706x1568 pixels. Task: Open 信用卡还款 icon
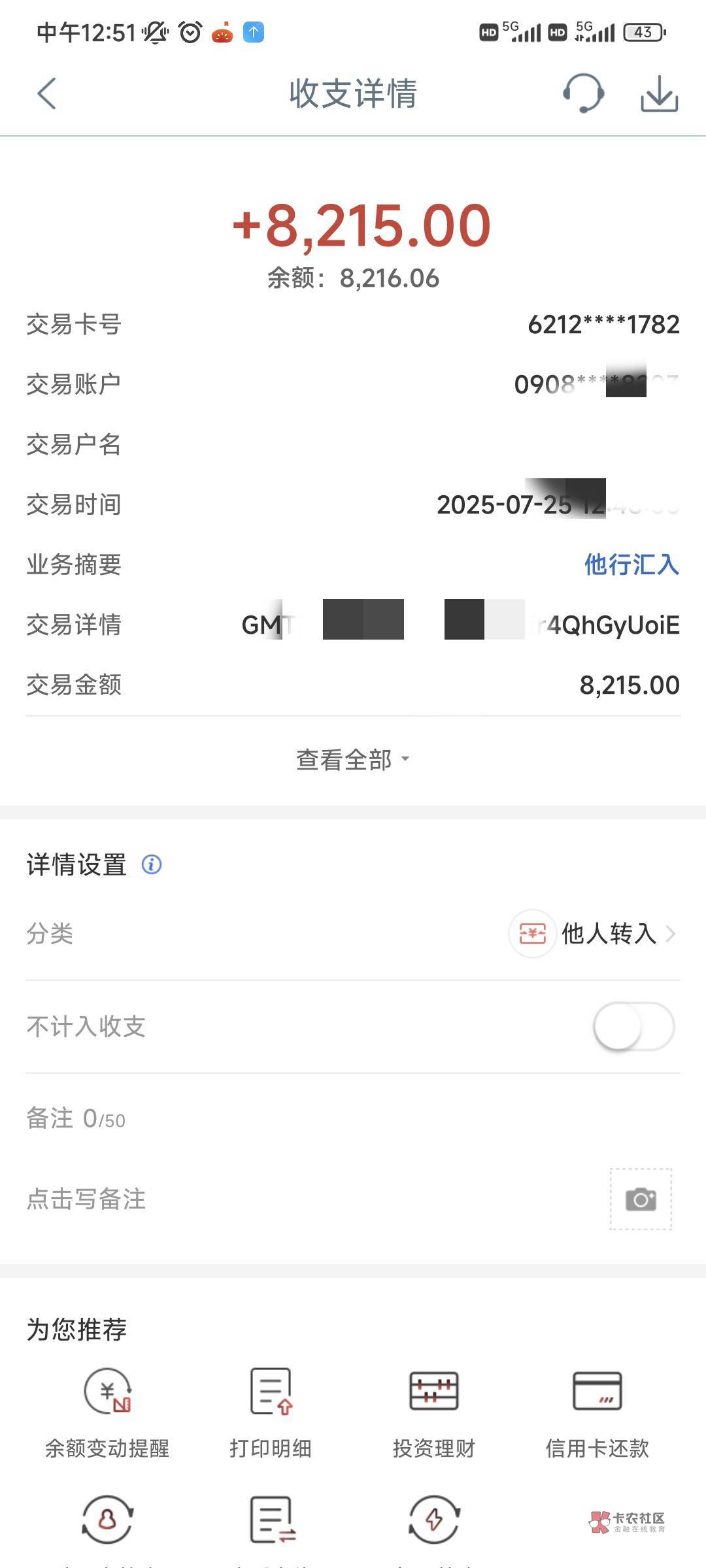pos(597,1390)
